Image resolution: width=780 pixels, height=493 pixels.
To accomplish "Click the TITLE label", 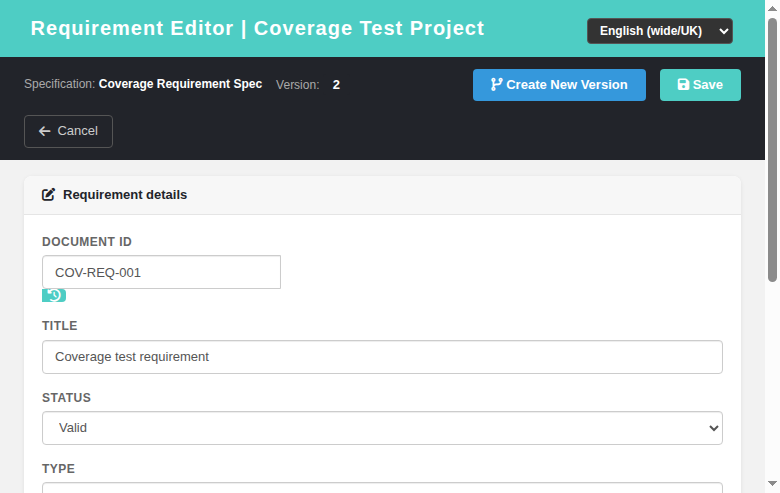I will coord(60,326).
